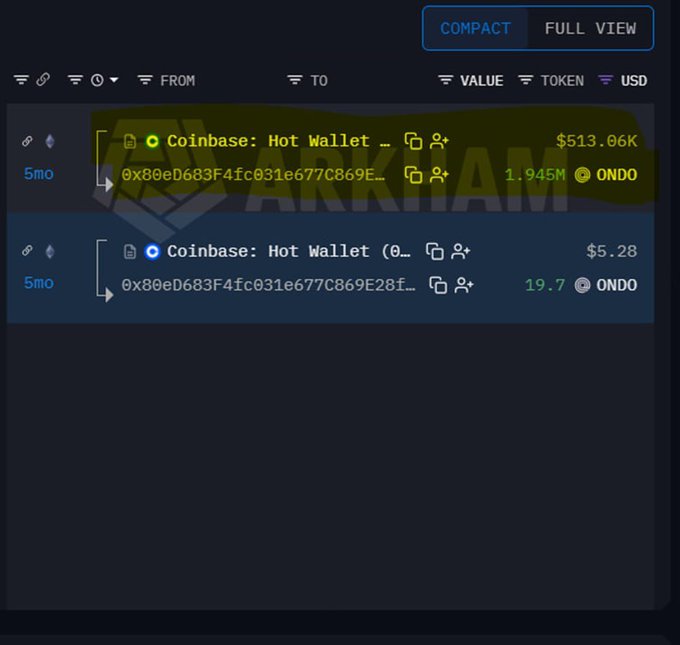Click Coinbase logo in $5.28 row
The height and width of the screenshot is (645, 680).
(x=152, y=252)
